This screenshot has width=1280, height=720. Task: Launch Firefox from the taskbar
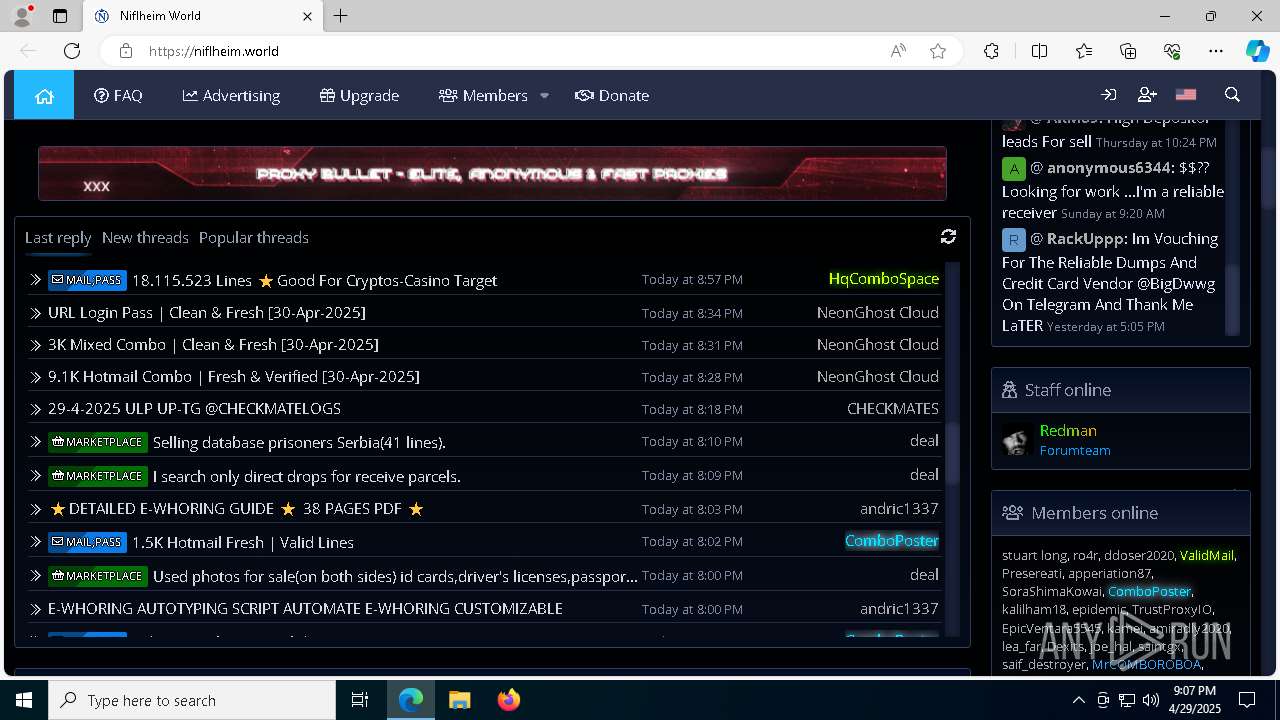pyautogui.click(x=509, y=700)
